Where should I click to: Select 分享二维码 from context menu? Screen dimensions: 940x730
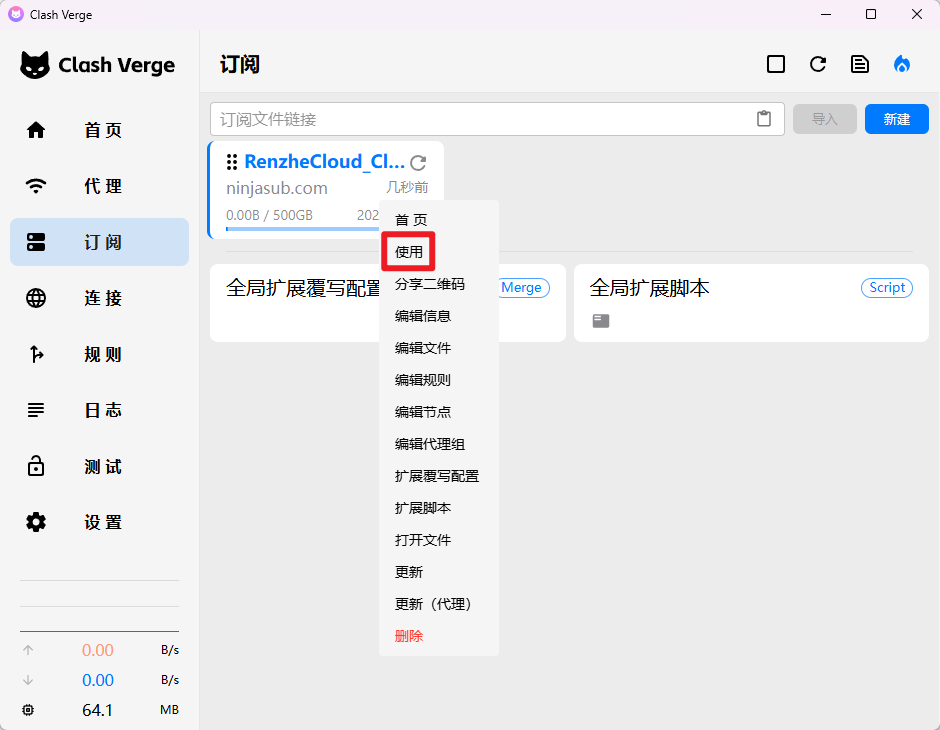coord(439,284)
